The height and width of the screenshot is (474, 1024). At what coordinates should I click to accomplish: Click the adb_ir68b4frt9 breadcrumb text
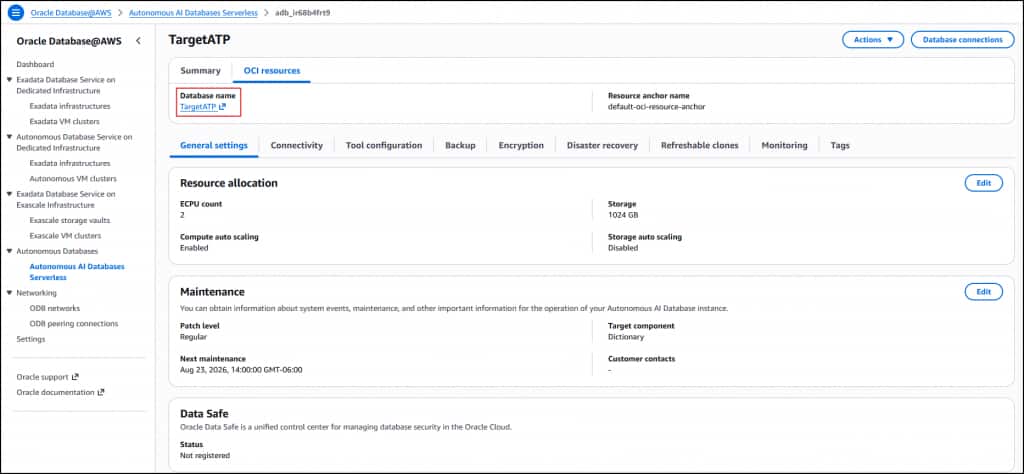click(302, 12)
